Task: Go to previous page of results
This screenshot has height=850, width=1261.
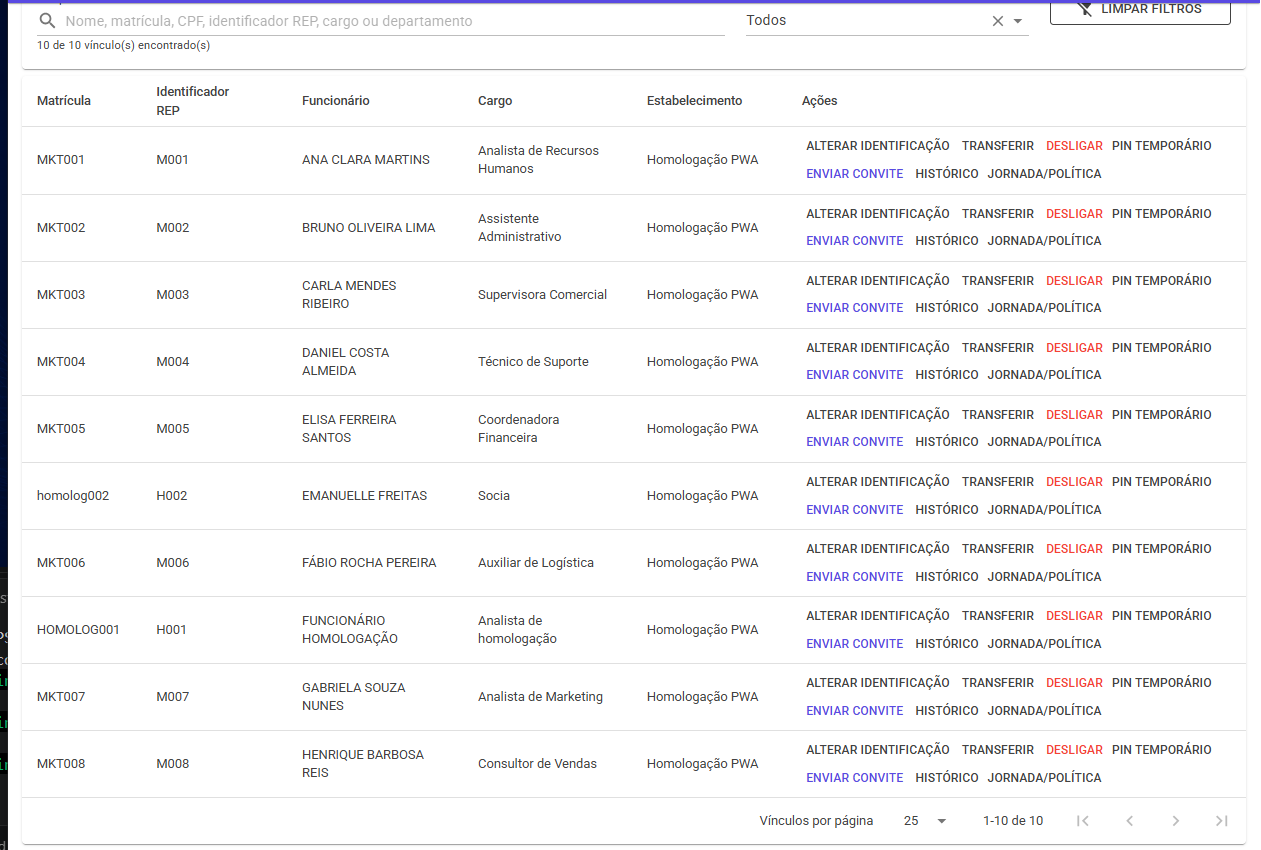Action: 1129,821
